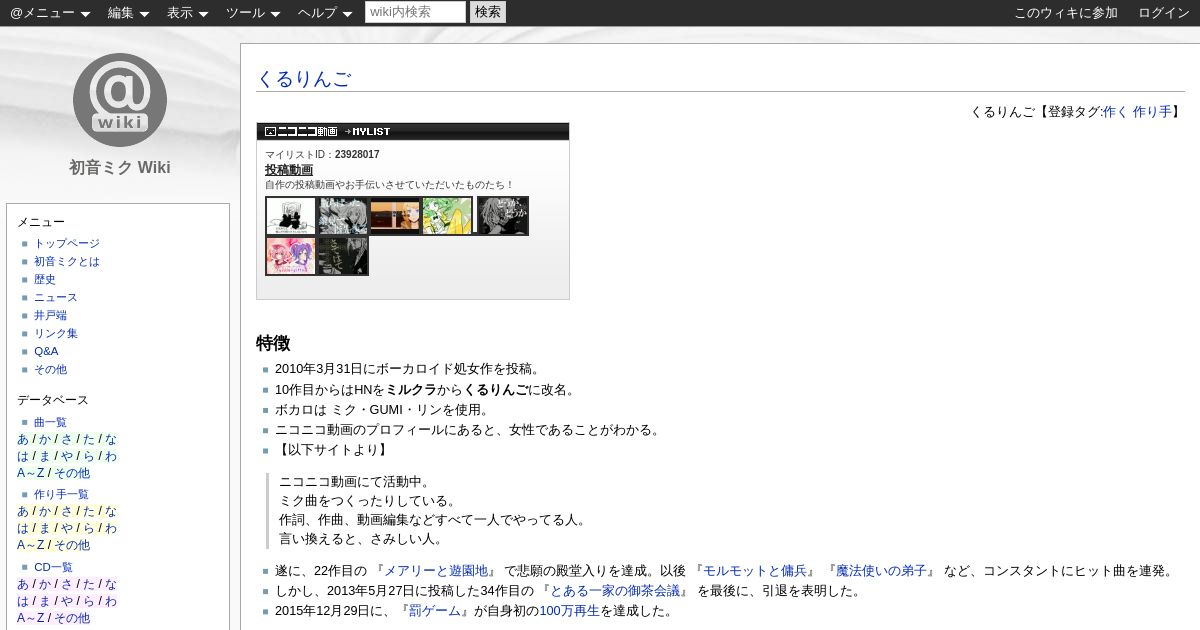Select た index under CD一覧
Screen dimensions: 1200x630
[x=88, y=584]
